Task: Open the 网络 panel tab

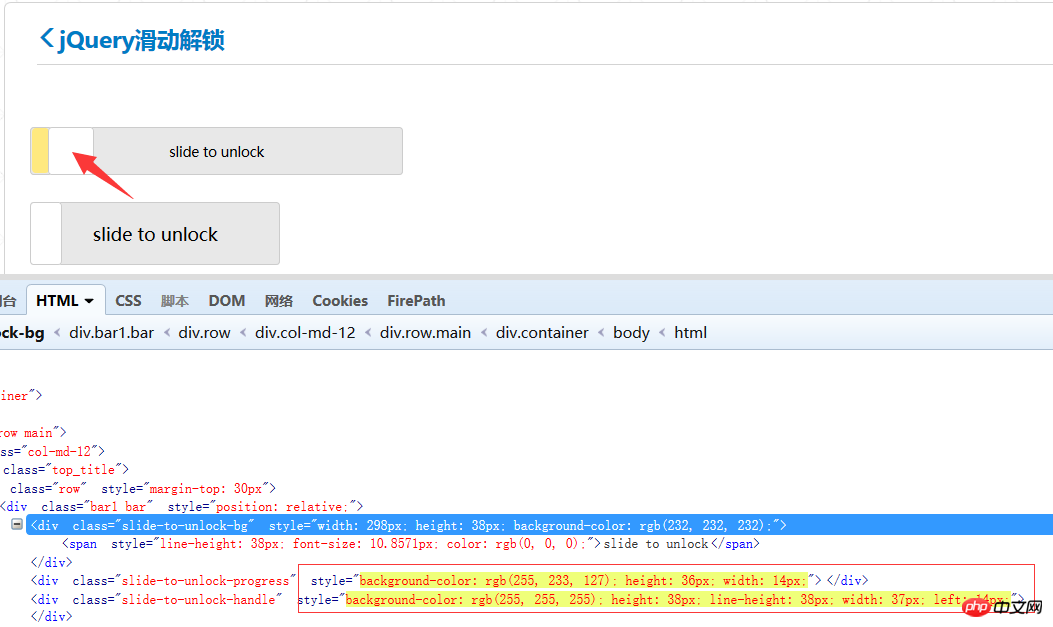Action: click(279, 301)
